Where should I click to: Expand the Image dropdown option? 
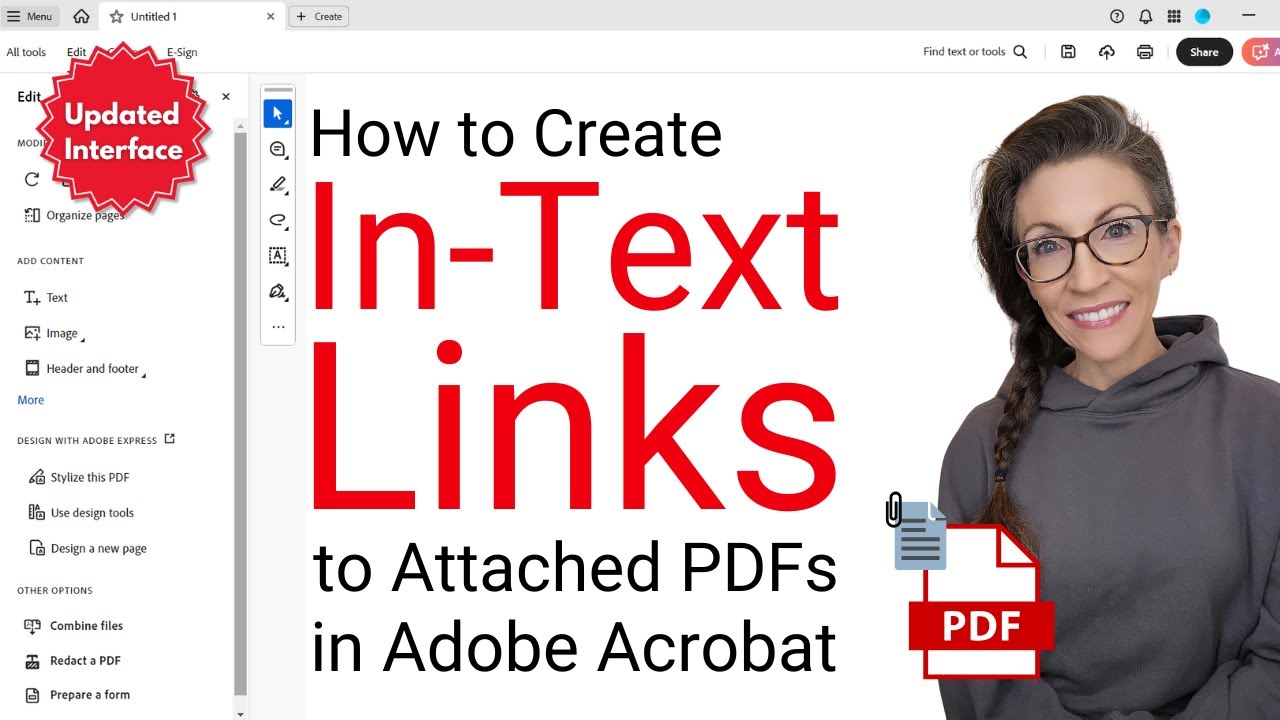54,334
